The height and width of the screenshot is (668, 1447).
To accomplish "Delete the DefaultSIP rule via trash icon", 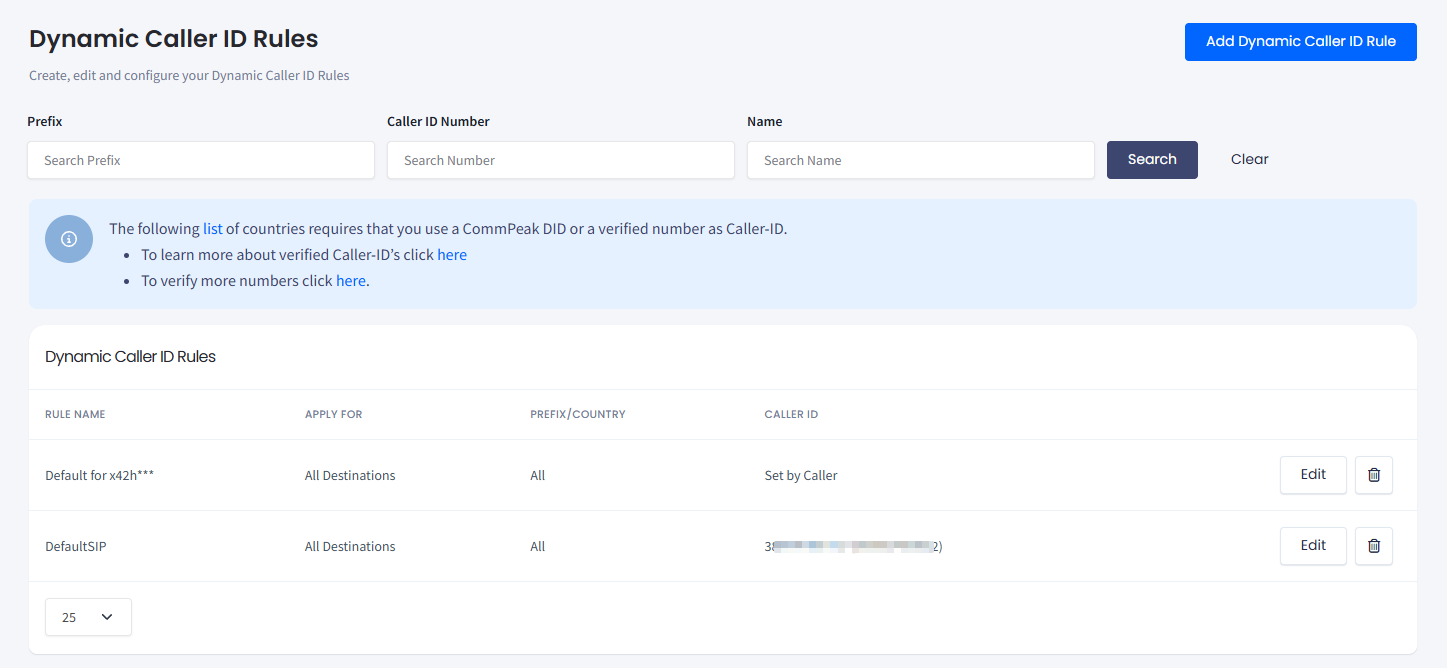I will (x=1373, y=546).
